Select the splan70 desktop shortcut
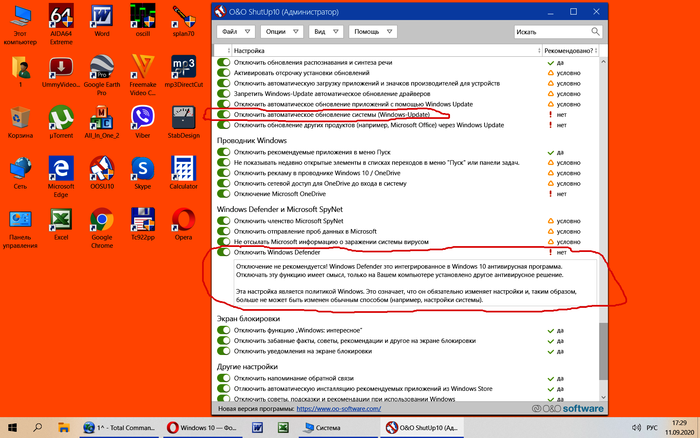The width and height of the screenshot is (700, 438). [183, 21]
